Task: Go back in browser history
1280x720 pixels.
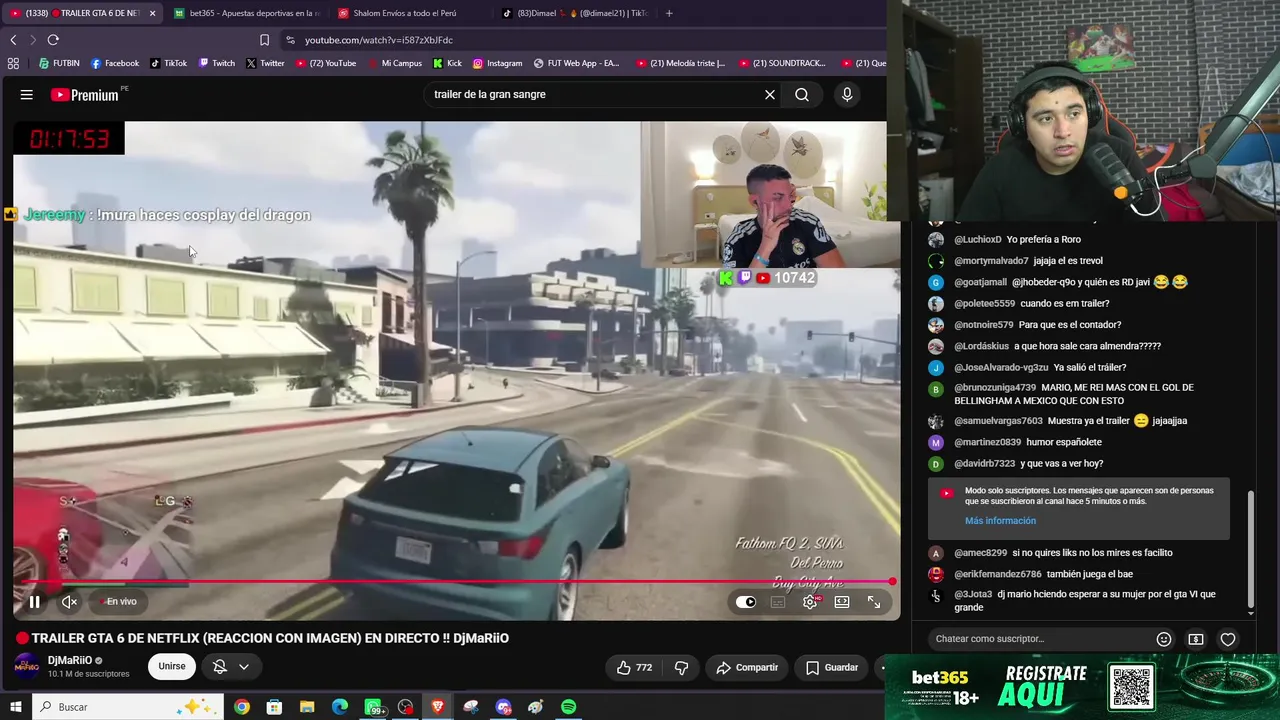Action: (x=13, y=40)
